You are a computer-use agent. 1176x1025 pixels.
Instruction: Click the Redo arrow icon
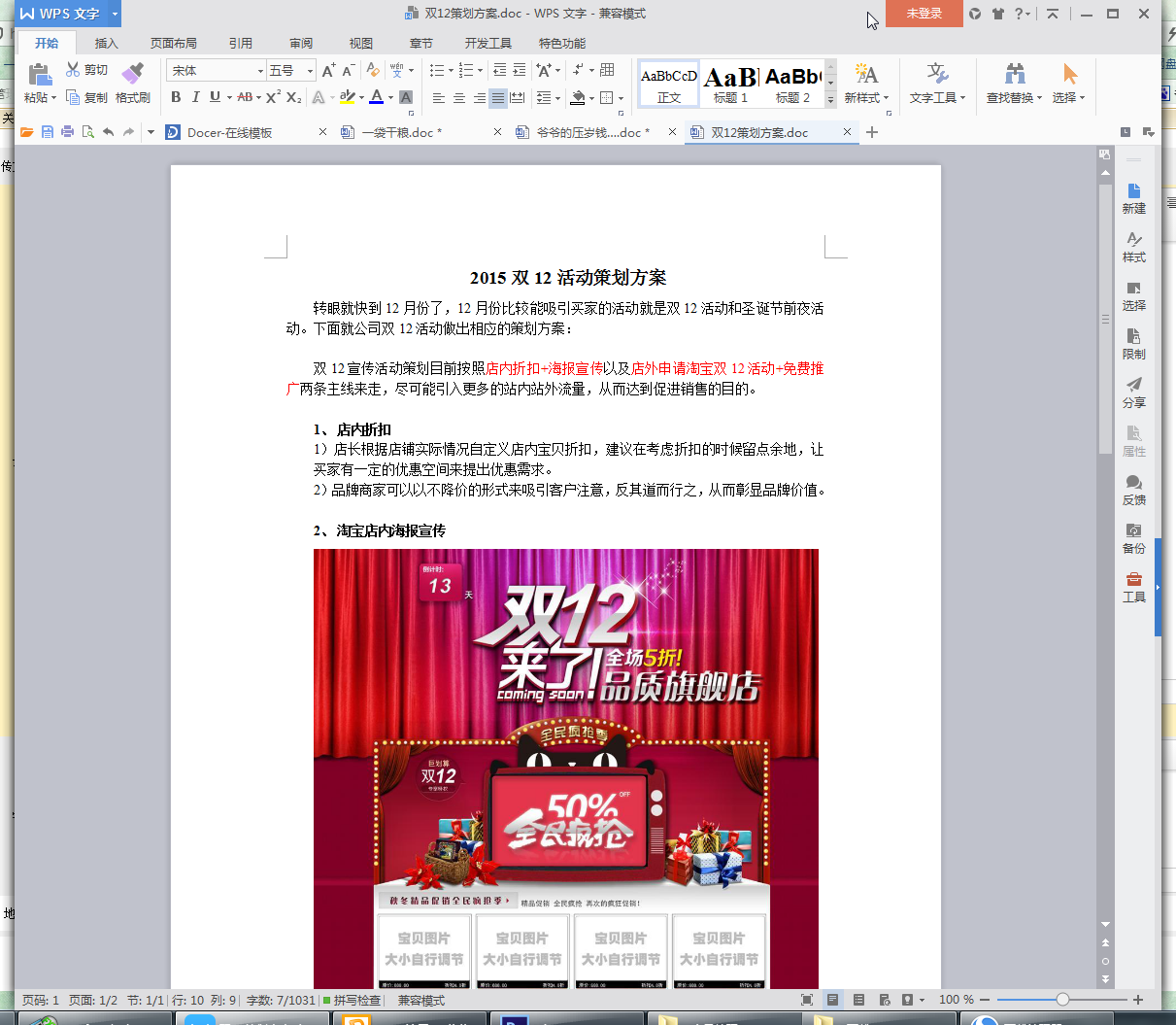(x=128, y=132)
